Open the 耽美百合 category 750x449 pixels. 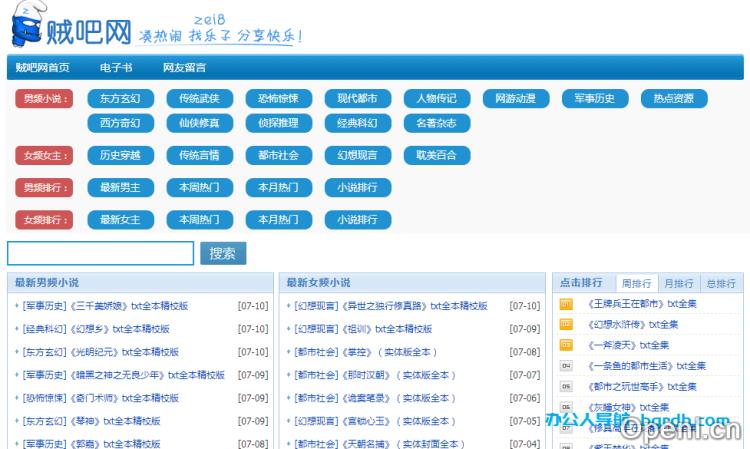[x=437, y=155]
